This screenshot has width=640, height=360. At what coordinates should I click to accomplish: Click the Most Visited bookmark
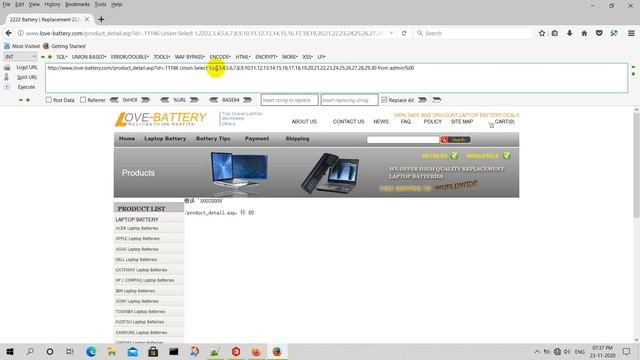click(22, 46)
